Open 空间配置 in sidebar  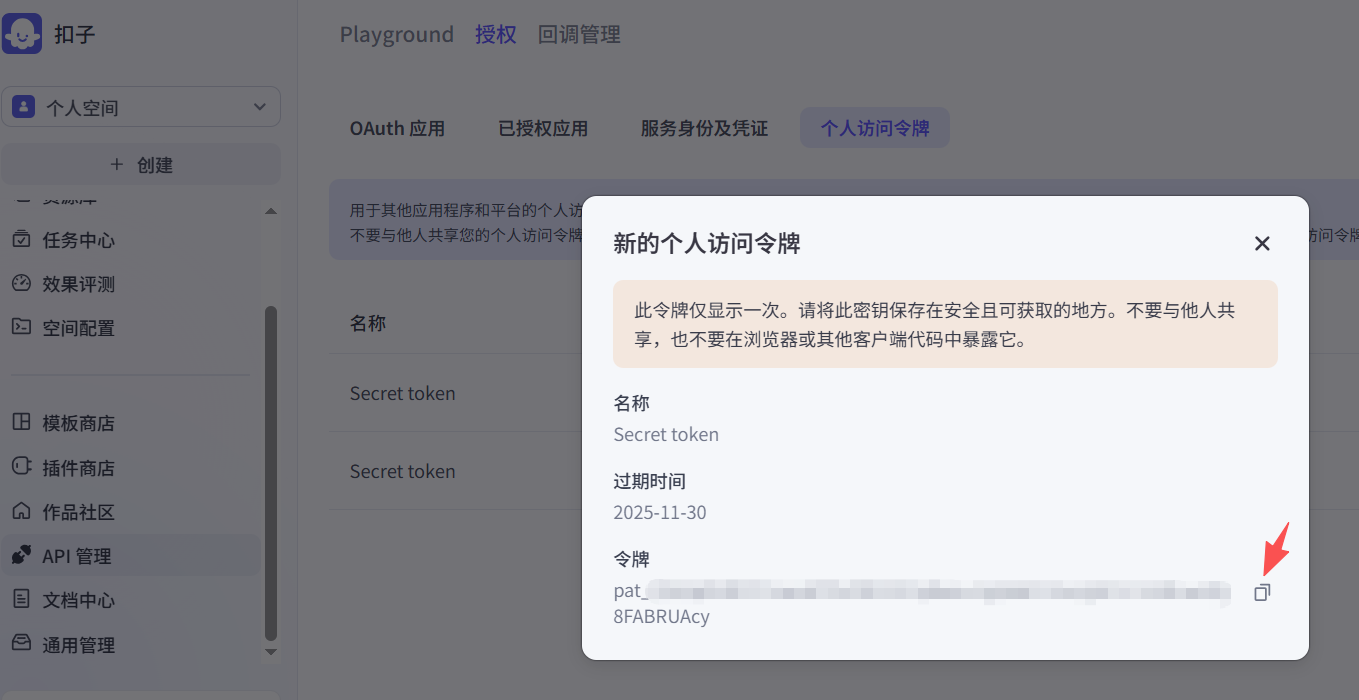(78, 328)
